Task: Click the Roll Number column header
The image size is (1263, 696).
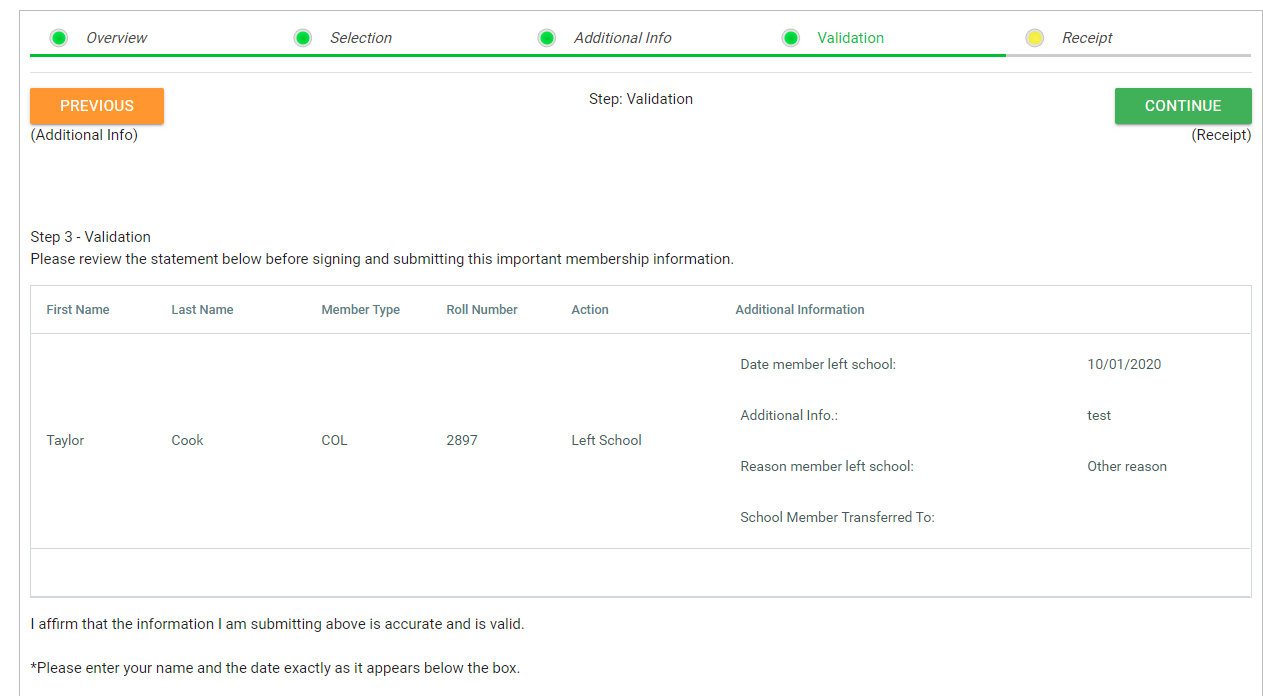Action: 482,310
